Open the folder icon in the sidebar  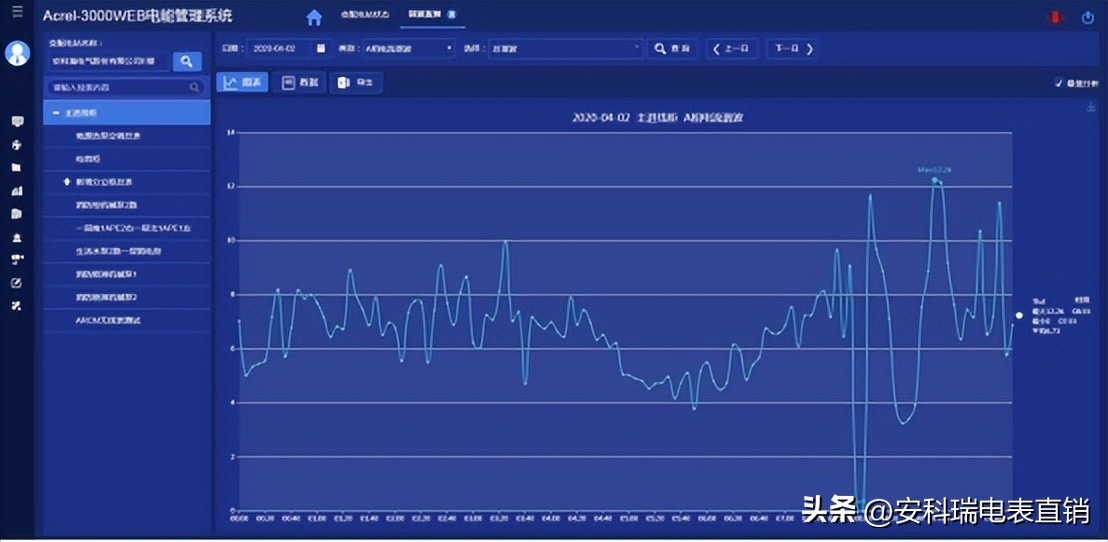click(18, 167)
